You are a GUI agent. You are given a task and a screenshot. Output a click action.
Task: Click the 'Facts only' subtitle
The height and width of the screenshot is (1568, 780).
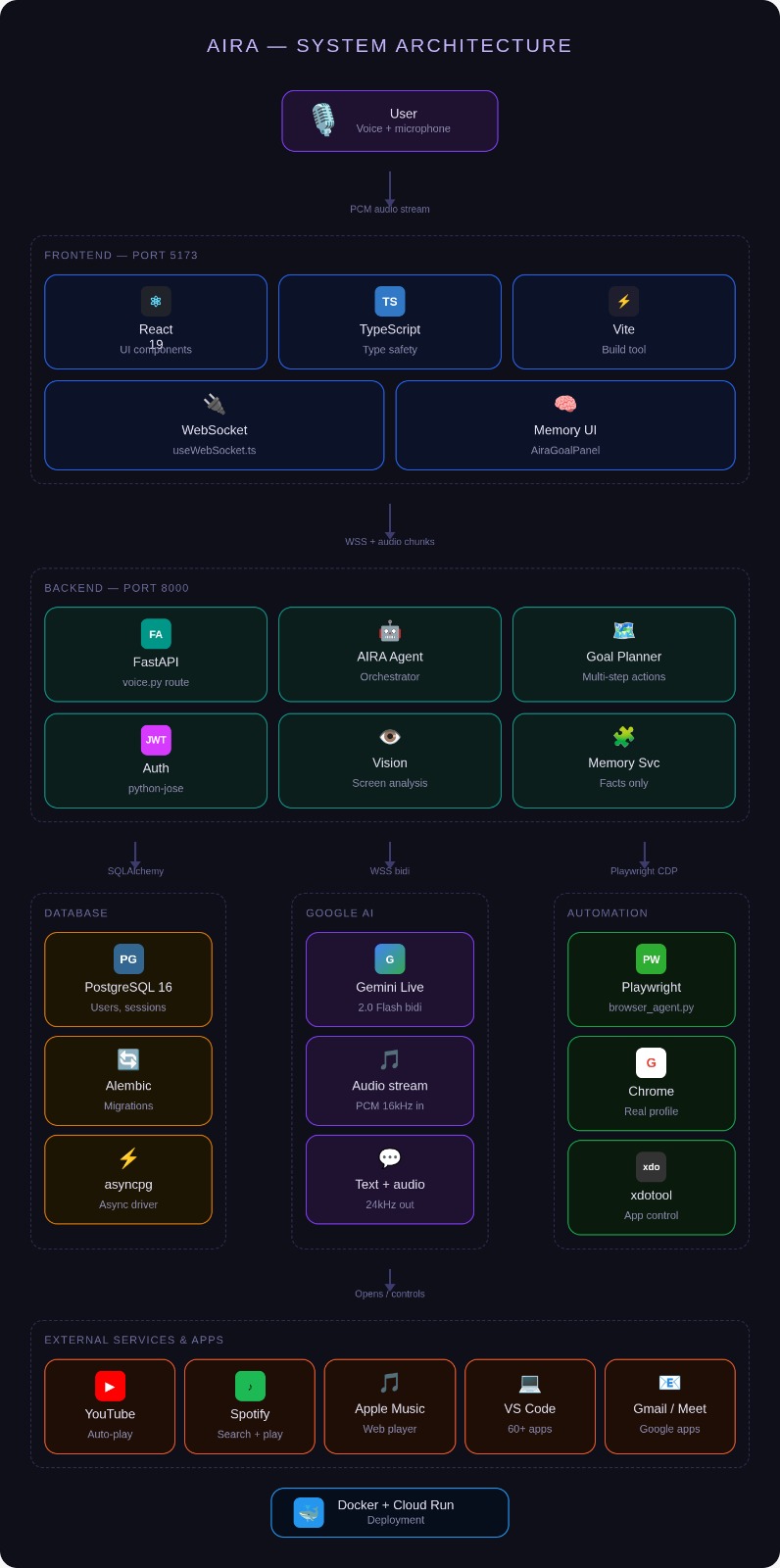click(x=624, y=783)
